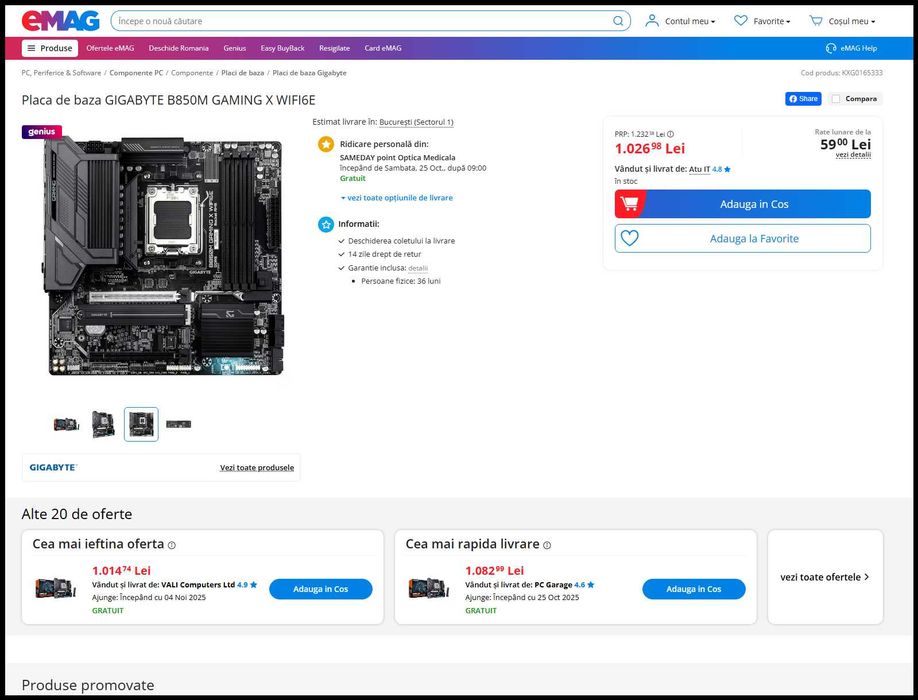Viewport: 918px width, 700px height.
Task: Click Cod produs KXG0165333 text
Action: 841,73
